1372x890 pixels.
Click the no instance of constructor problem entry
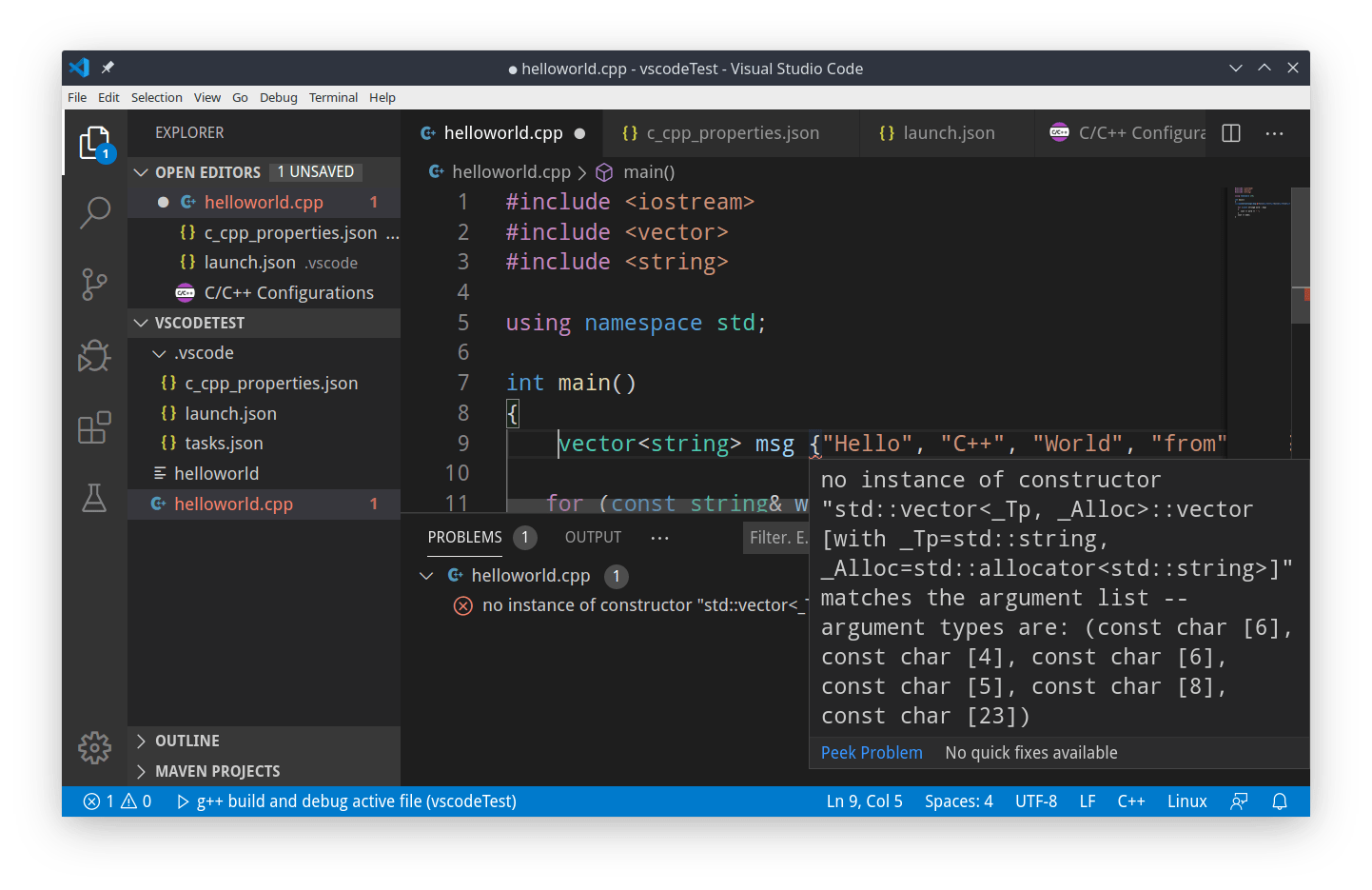coord(631,605)
